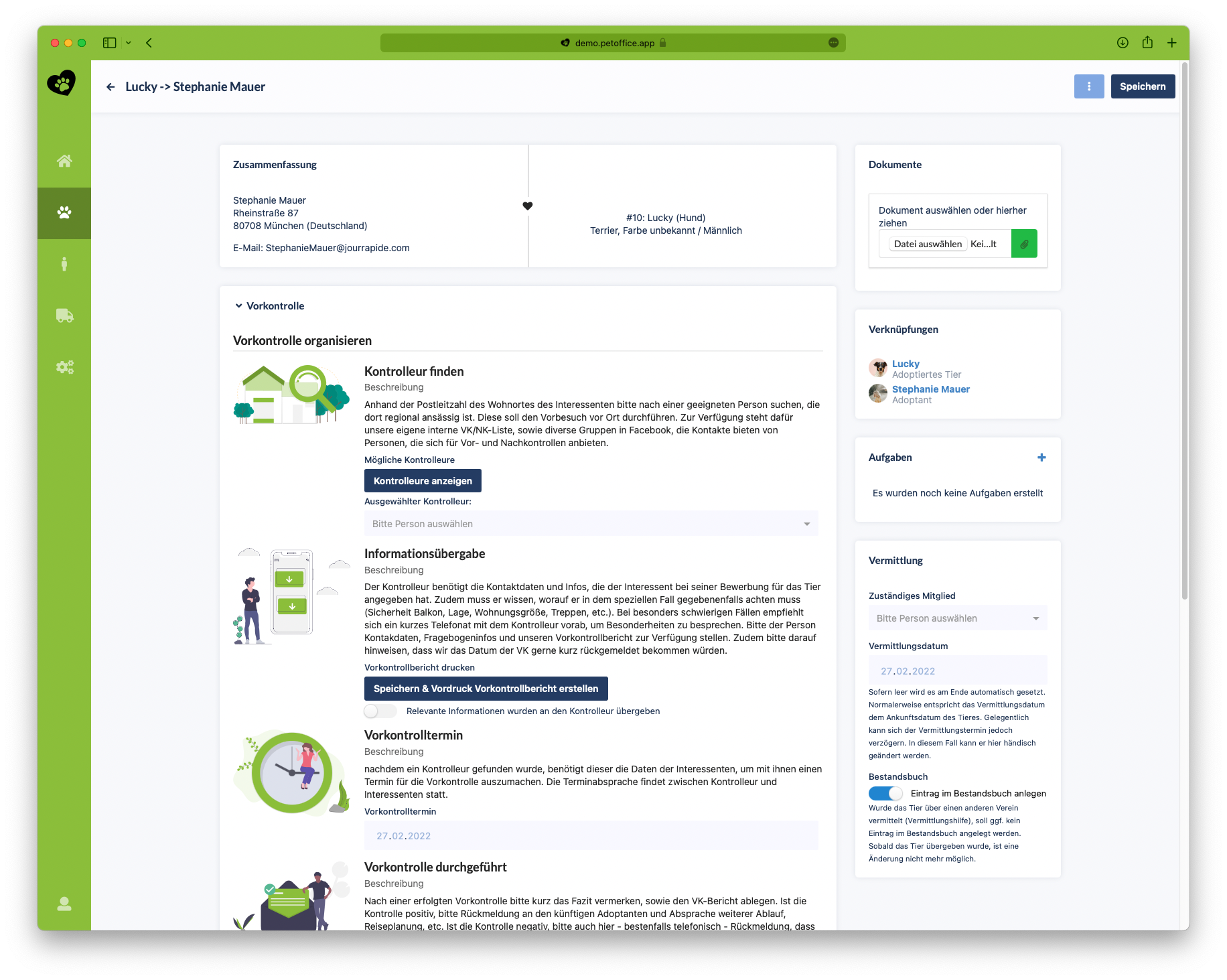The height and width of the screenshot is (980, 1227).
Task: Open the settings gears sidebar icon
Action: click(x=64, y=367)
